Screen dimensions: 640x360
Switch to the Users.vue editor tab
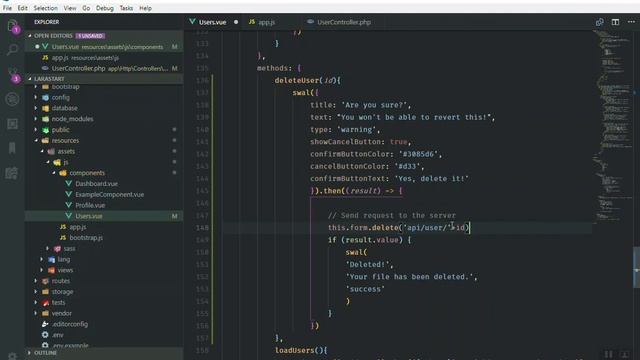(x=212, y=22)
